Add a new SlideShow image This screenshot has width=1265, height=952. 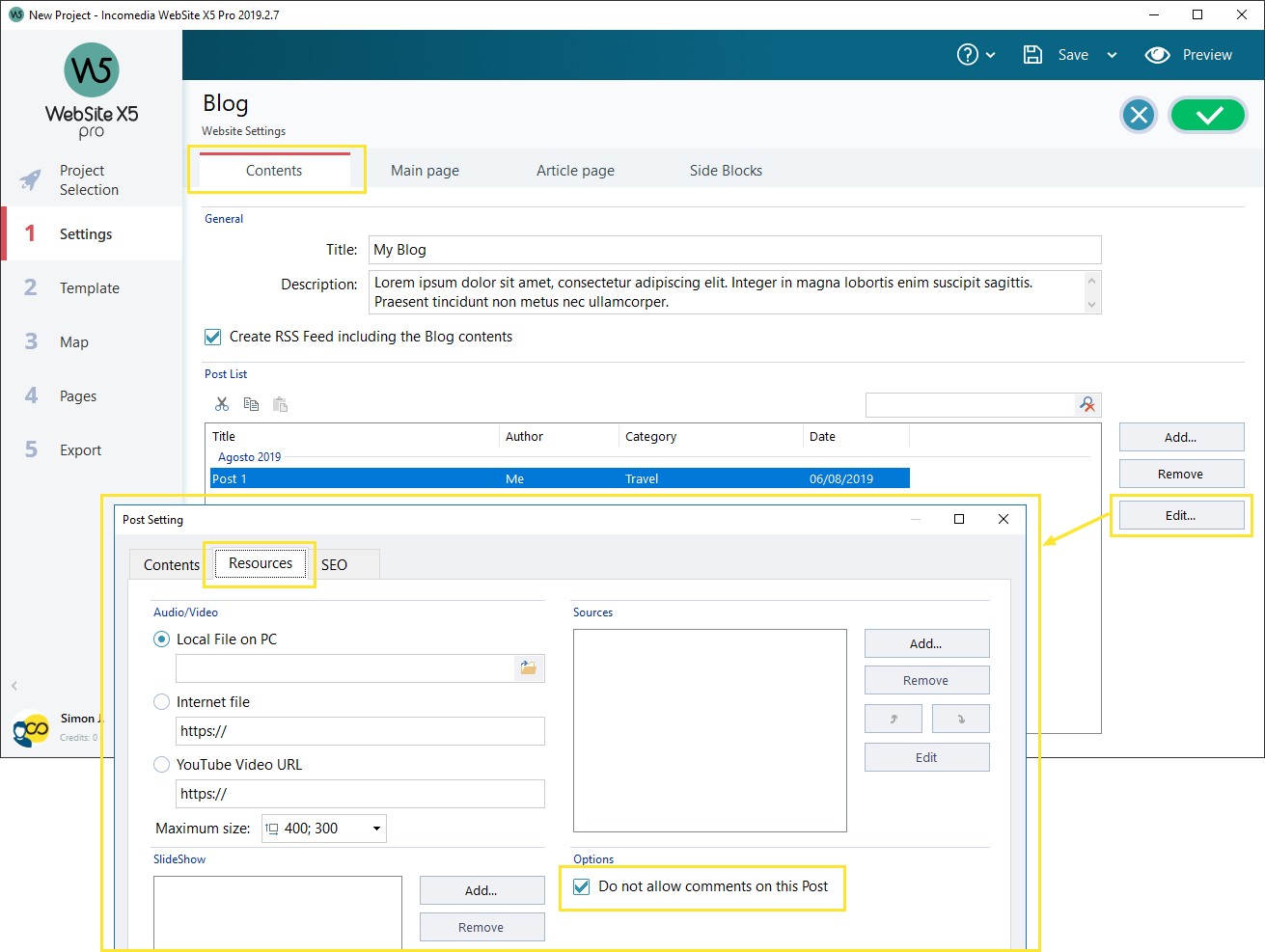click(481, 889)
